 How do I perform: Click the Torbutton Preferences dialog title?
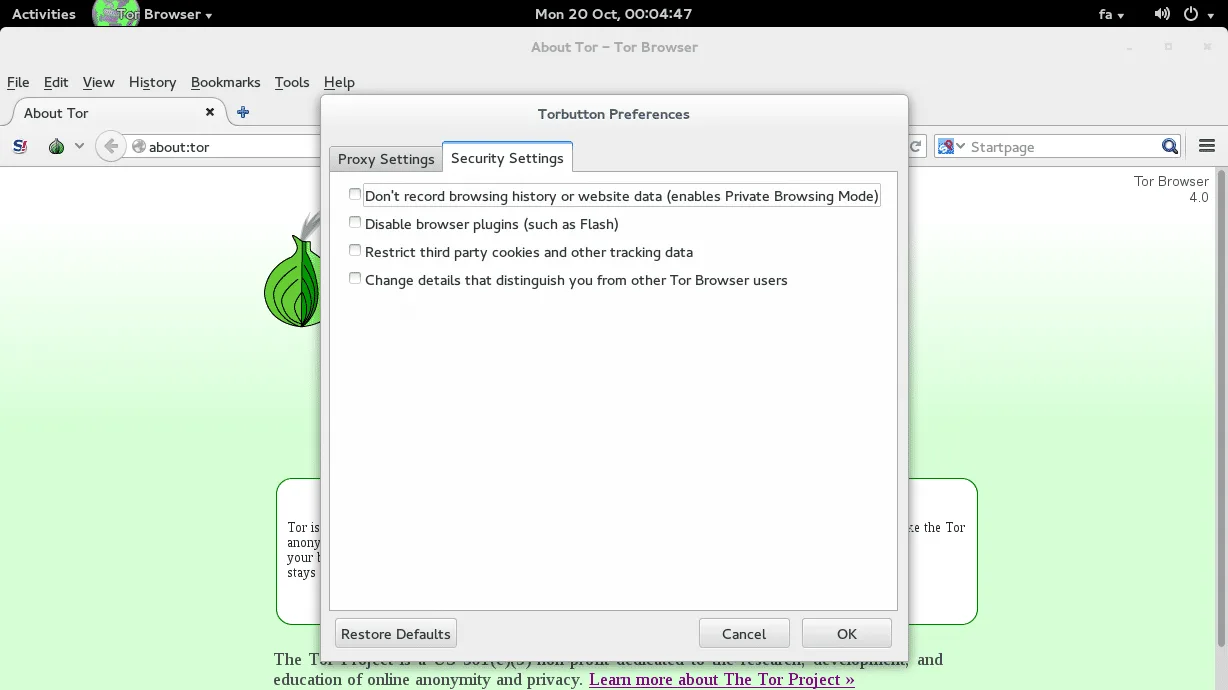point(613,114)
